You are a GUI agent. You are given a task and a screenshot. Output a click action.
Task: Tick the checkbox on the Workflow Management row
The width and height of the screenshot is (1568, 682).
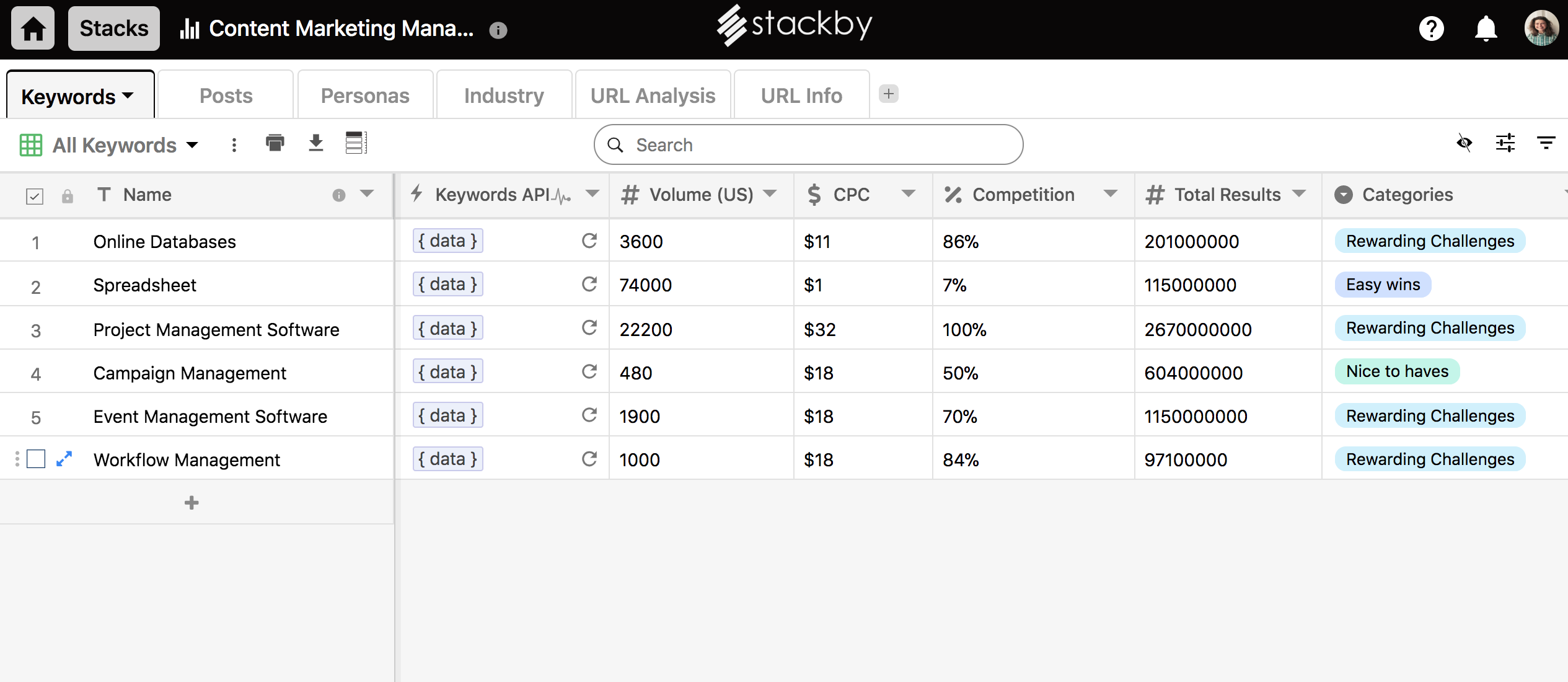(37, 459)
